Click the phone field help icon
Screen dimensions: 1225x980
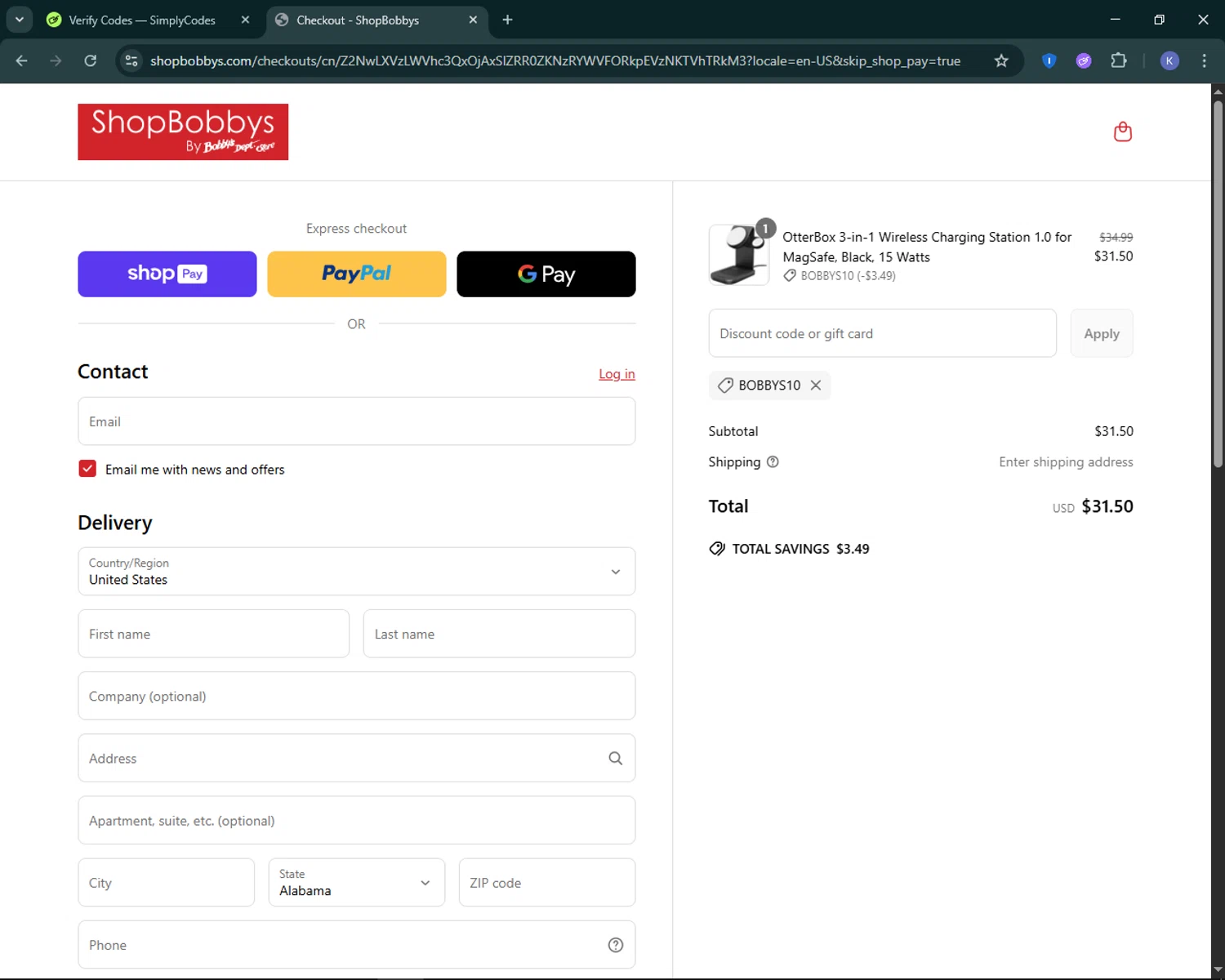(616, 945)
